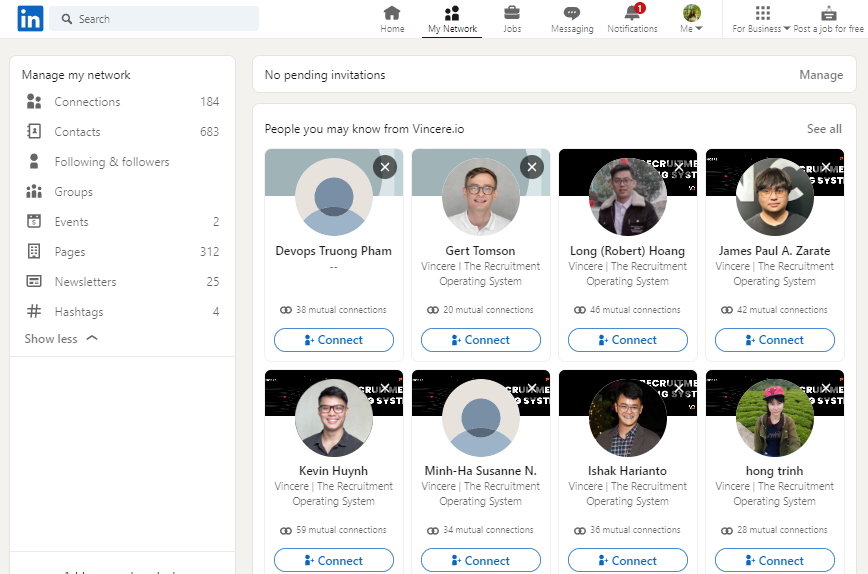This screenshot has width=868, height=574.
Task: Open Kevin Huynh's profile photo
Action: pos(334,418)
